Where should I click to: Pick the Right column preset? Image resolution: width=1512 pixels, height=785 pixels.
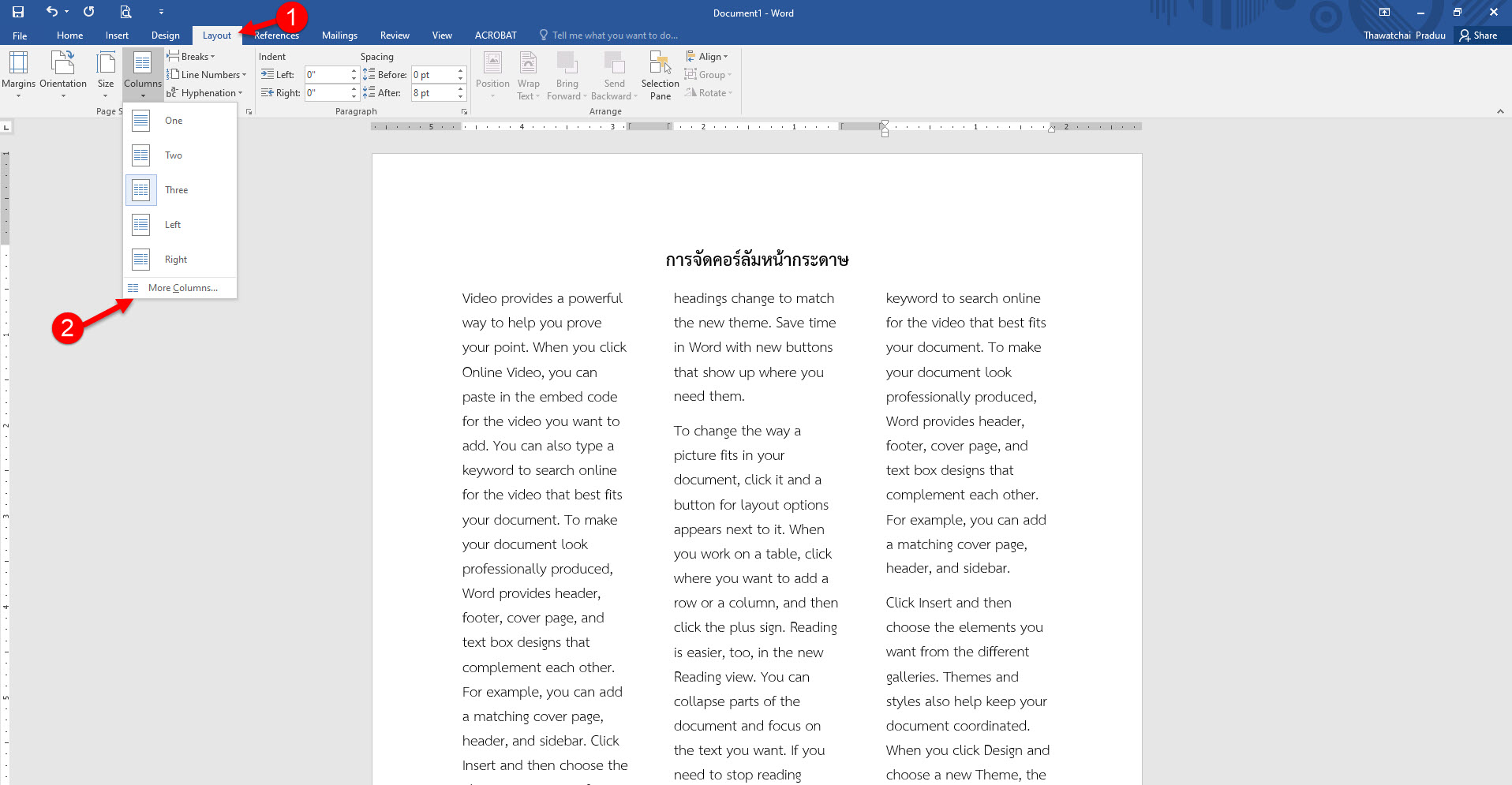point(141,260)
